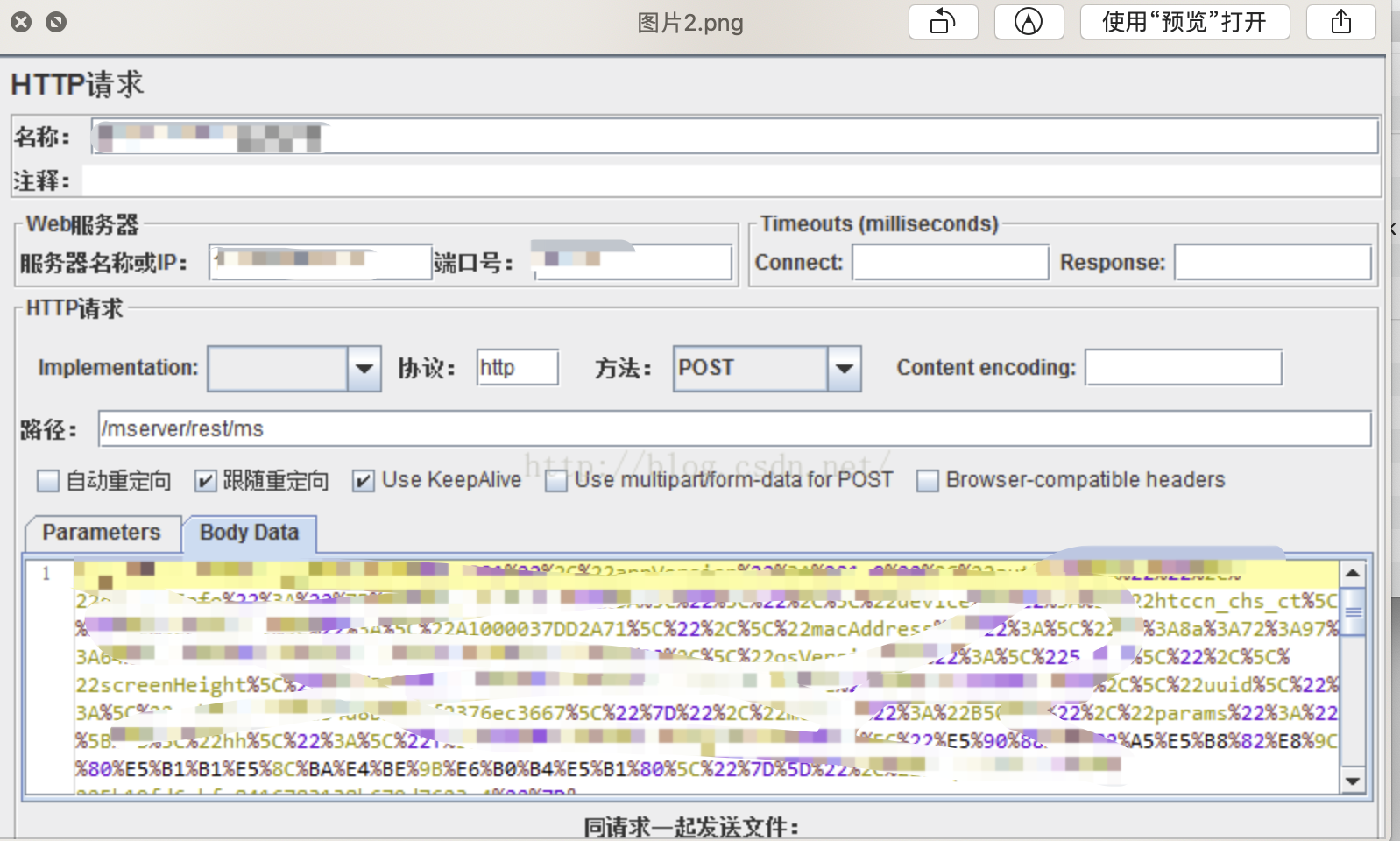
Task: Click the Response timeout field
Action: pyautogui.click(x=1273, y=262)
